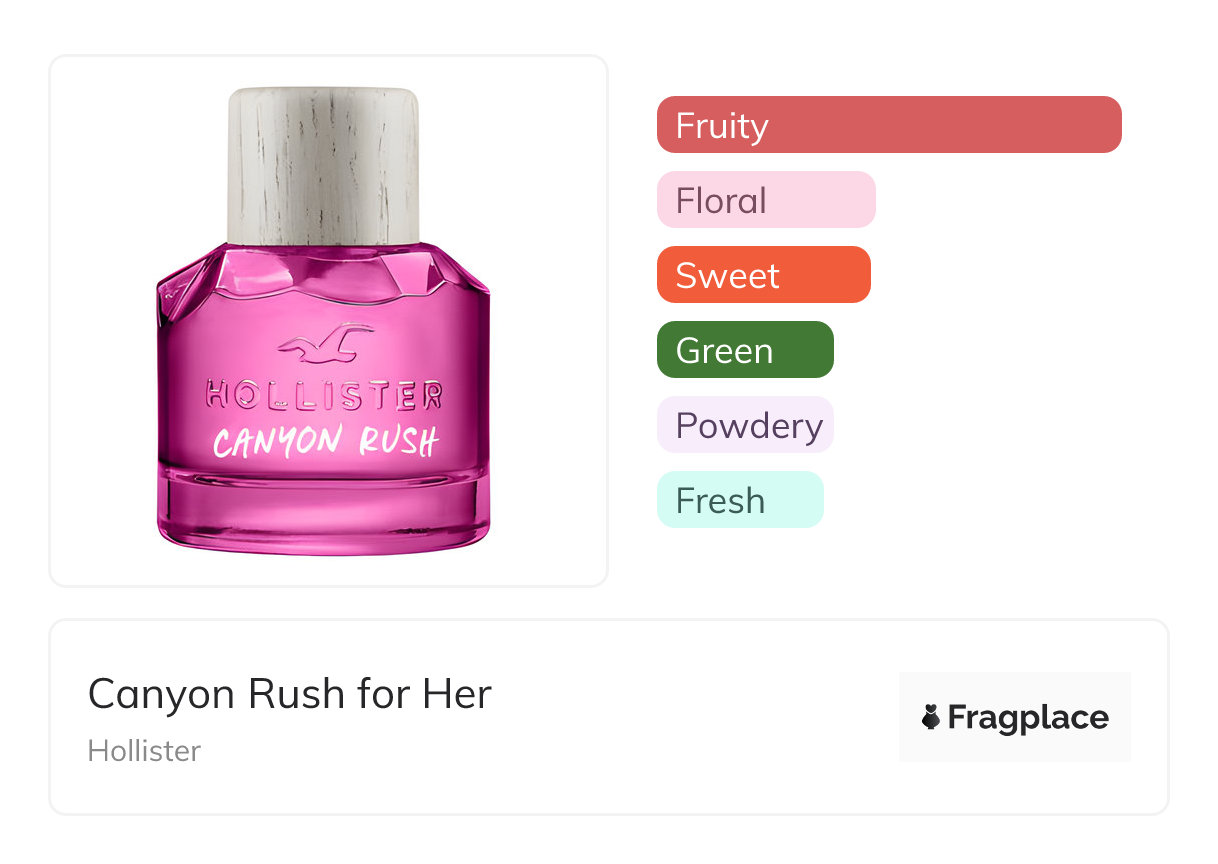Click the faceted shoulder of the bottle
Screen dimensions: 1218x864
click(x=323, y=275)
